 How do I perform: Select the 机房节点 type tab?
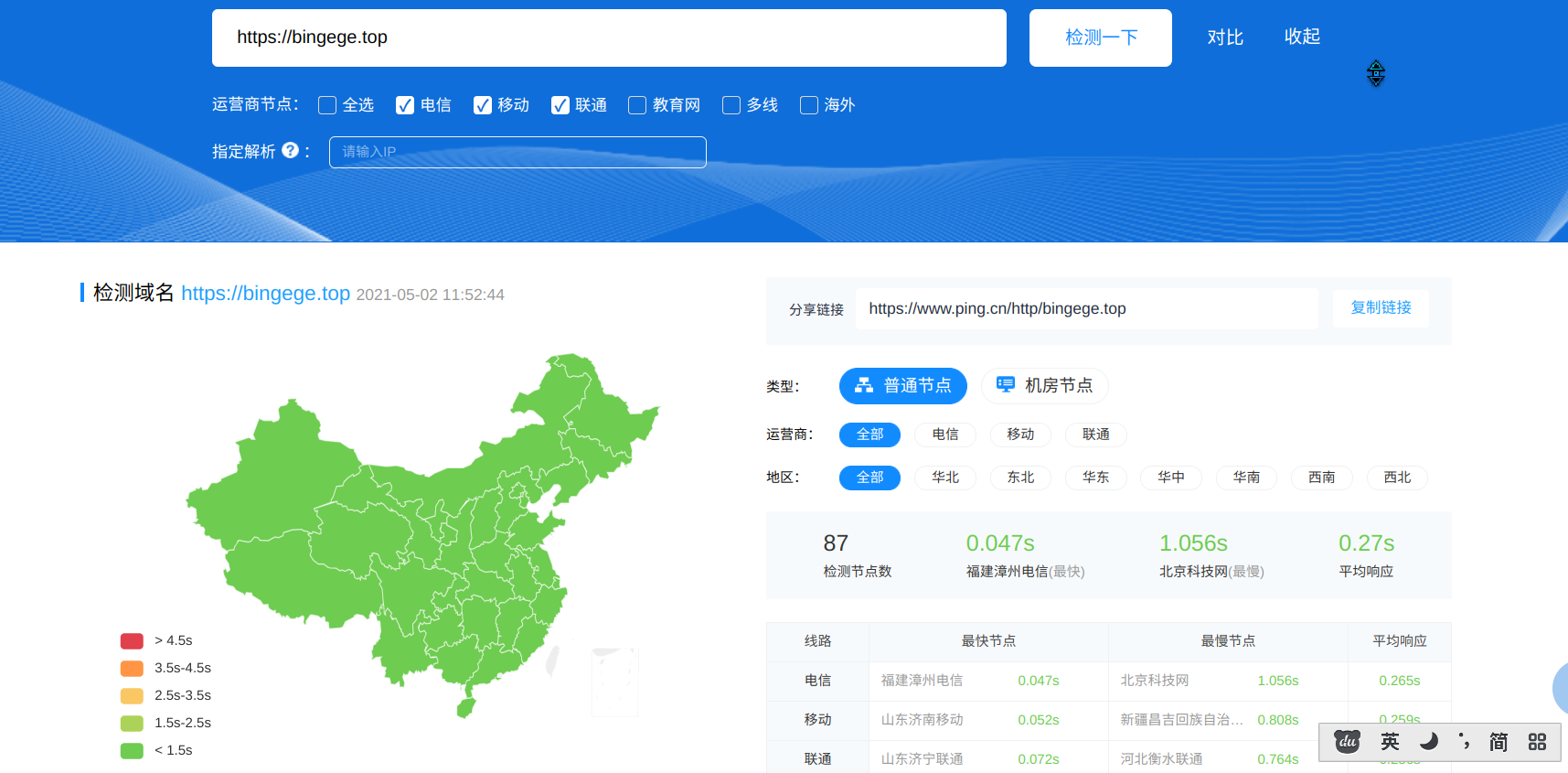1045,385
